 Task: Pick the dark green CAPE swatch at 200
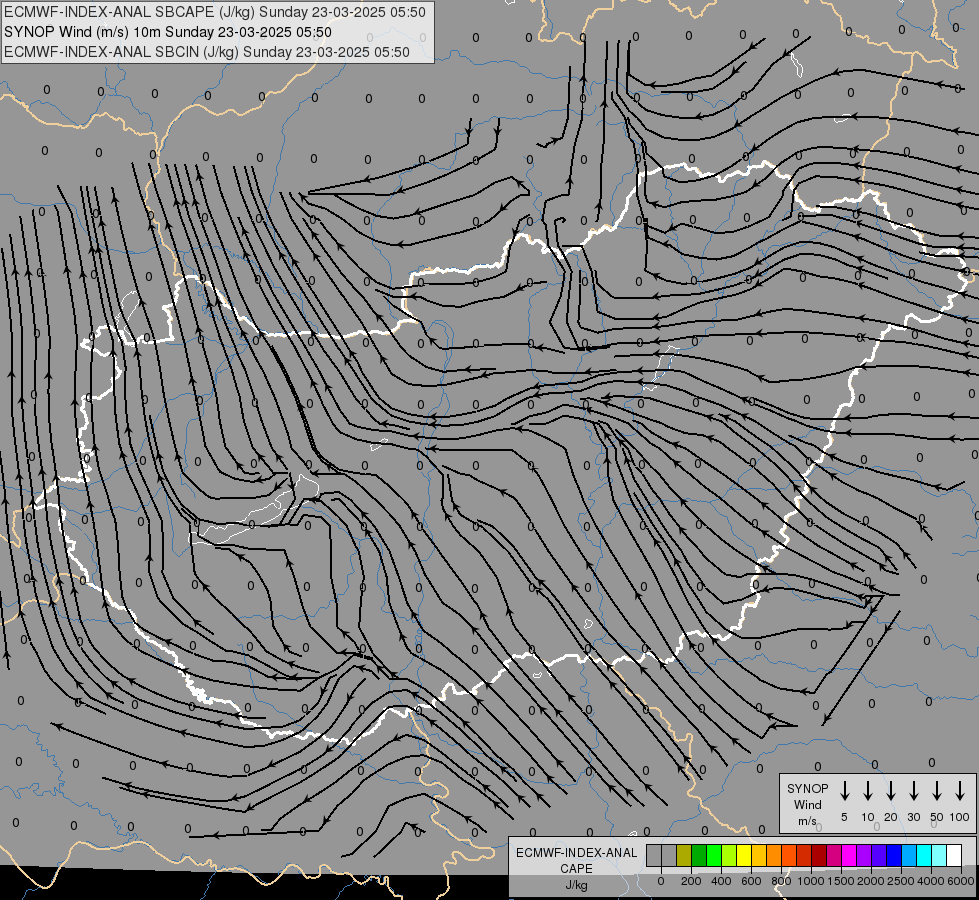[699, 855]
